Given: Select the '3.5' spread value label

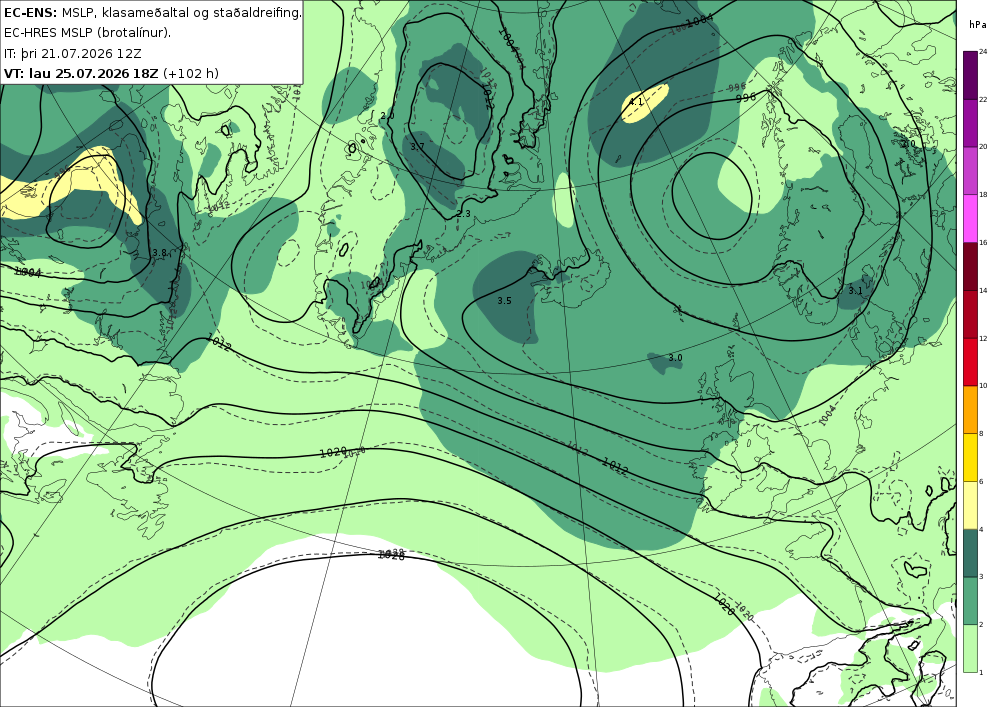Looking at the screenshot, I should click(x=504, y=300).
